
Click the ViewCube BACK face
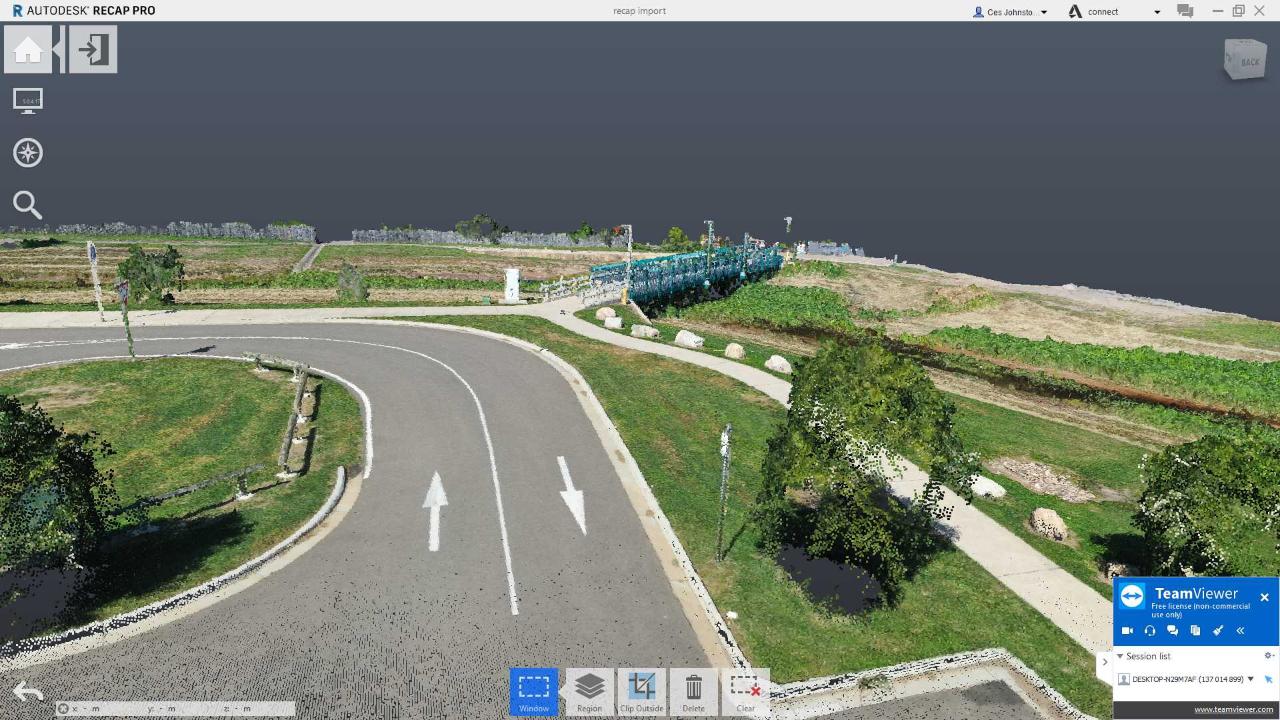point(1246,61)
